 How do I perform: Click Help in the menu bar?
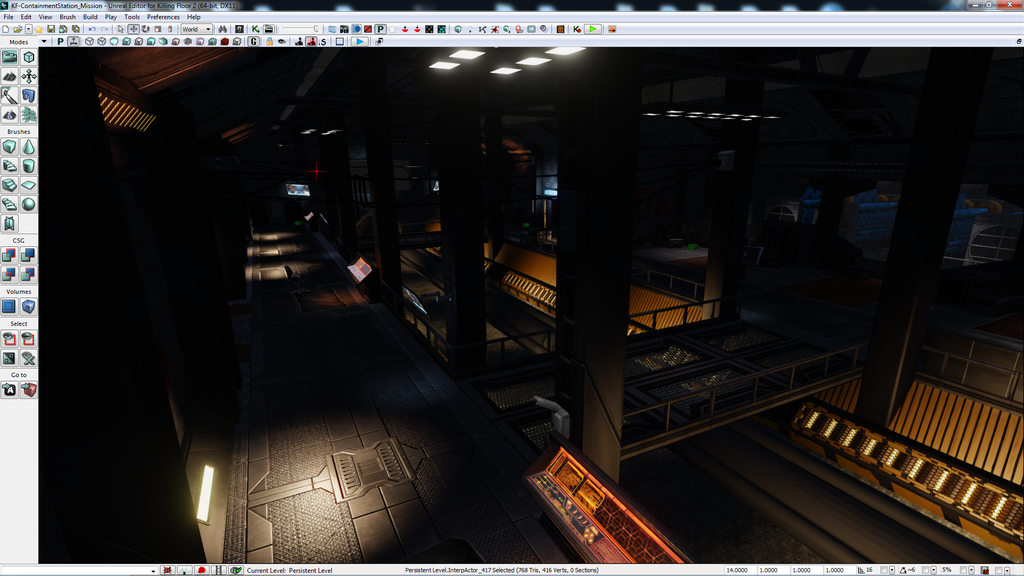[194, 17]
